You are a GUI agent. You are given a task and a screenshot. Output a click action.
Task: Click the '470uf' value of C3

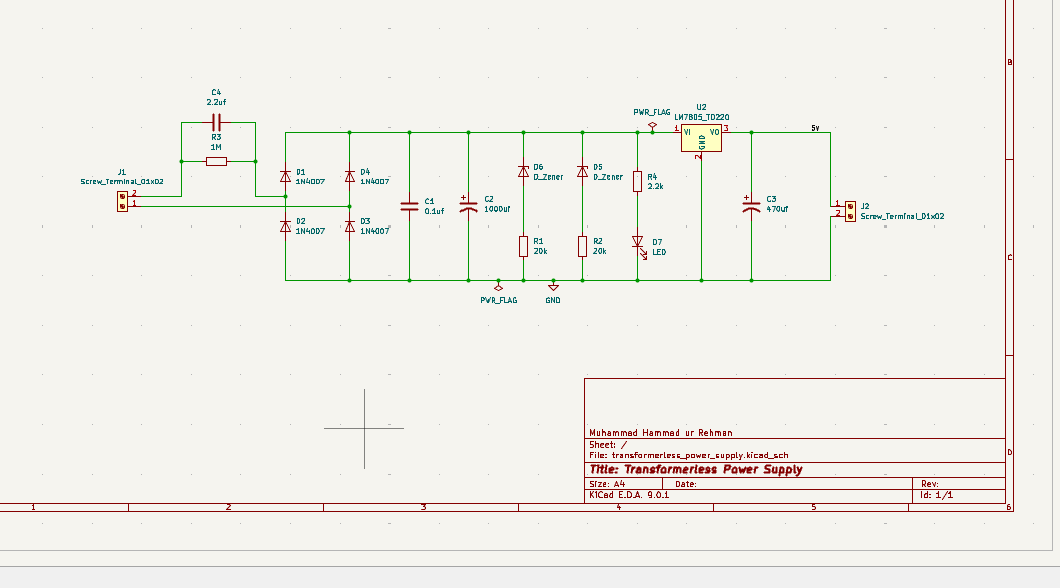(777, 210)
